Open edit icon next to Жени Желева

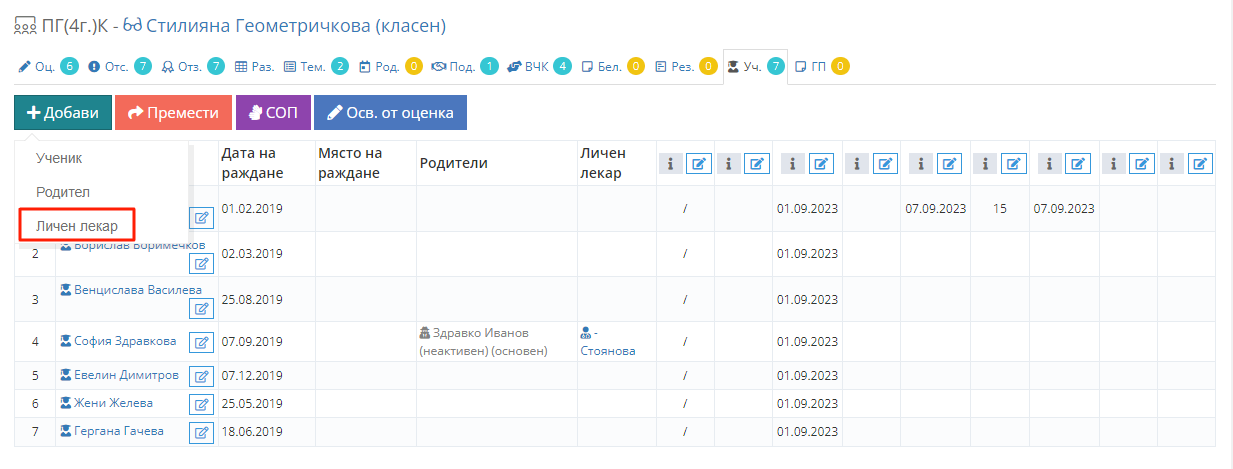click(202, 404)
